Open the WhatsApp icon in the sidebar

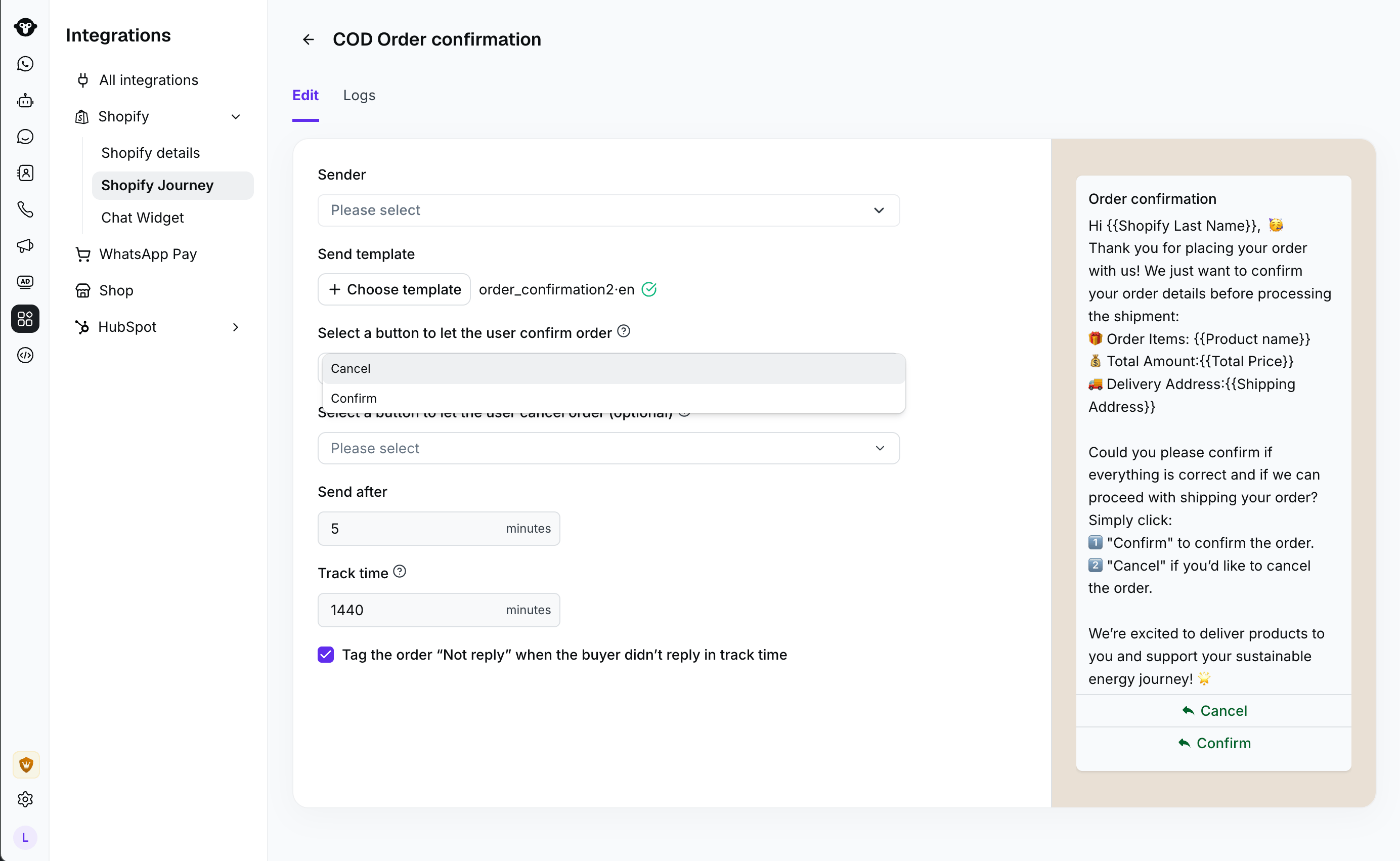[x=25, y=64]
